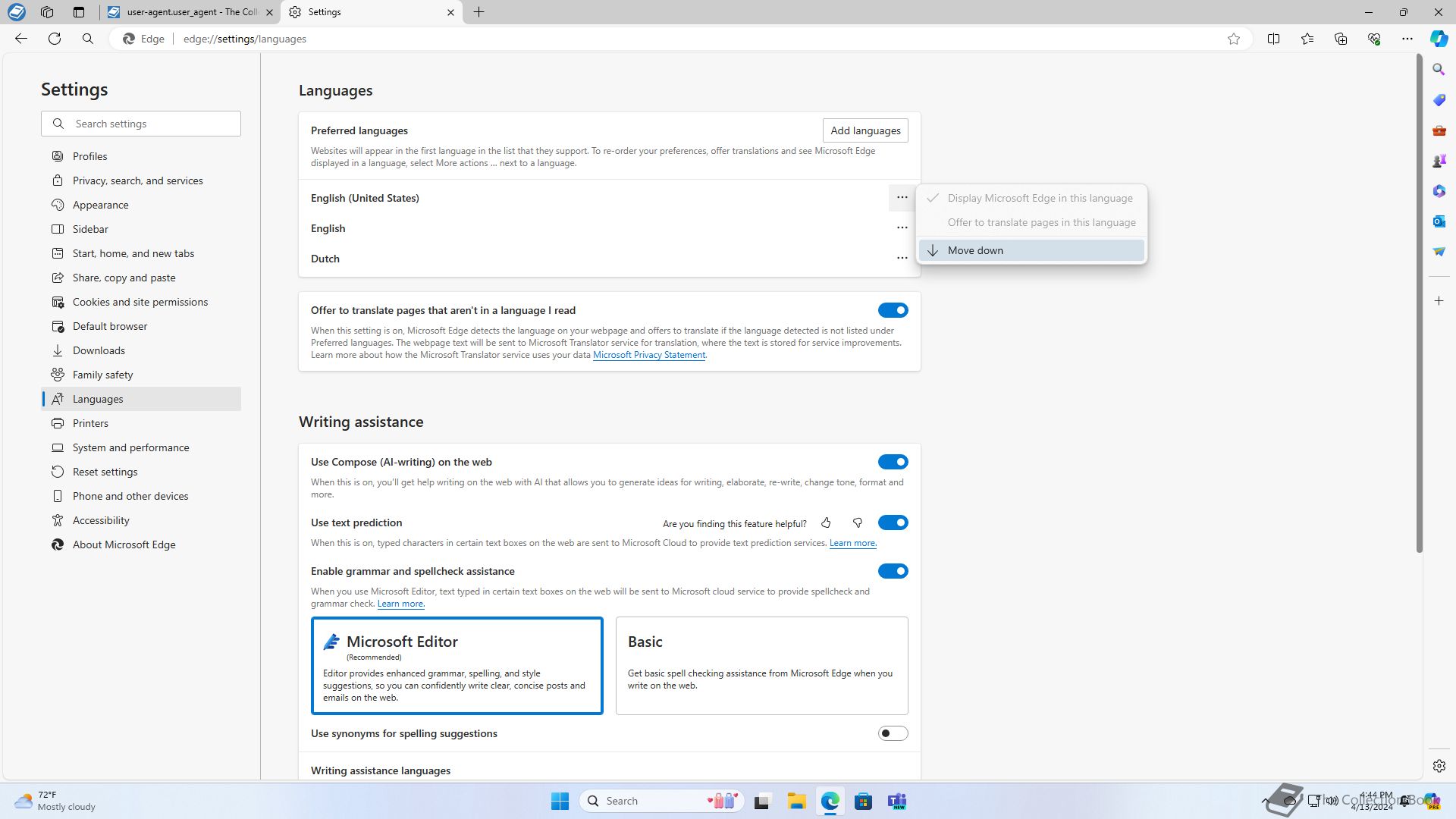Open System and performance section
The image size is (1456, 819).
tap(141, 447)
